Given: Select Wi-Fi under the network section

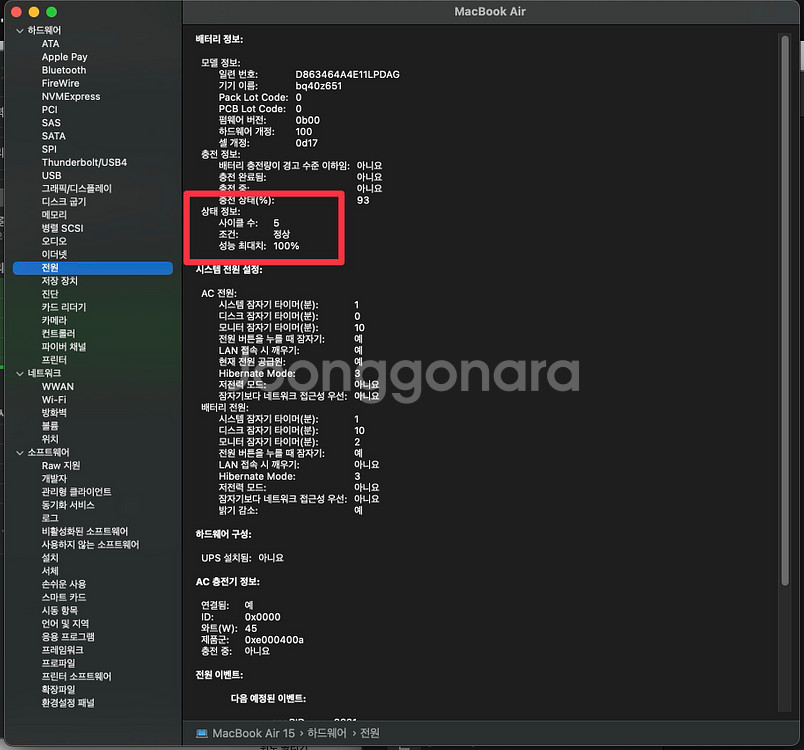Looking at the screenshot, I should pyautogui.click(x=54, y=399).
